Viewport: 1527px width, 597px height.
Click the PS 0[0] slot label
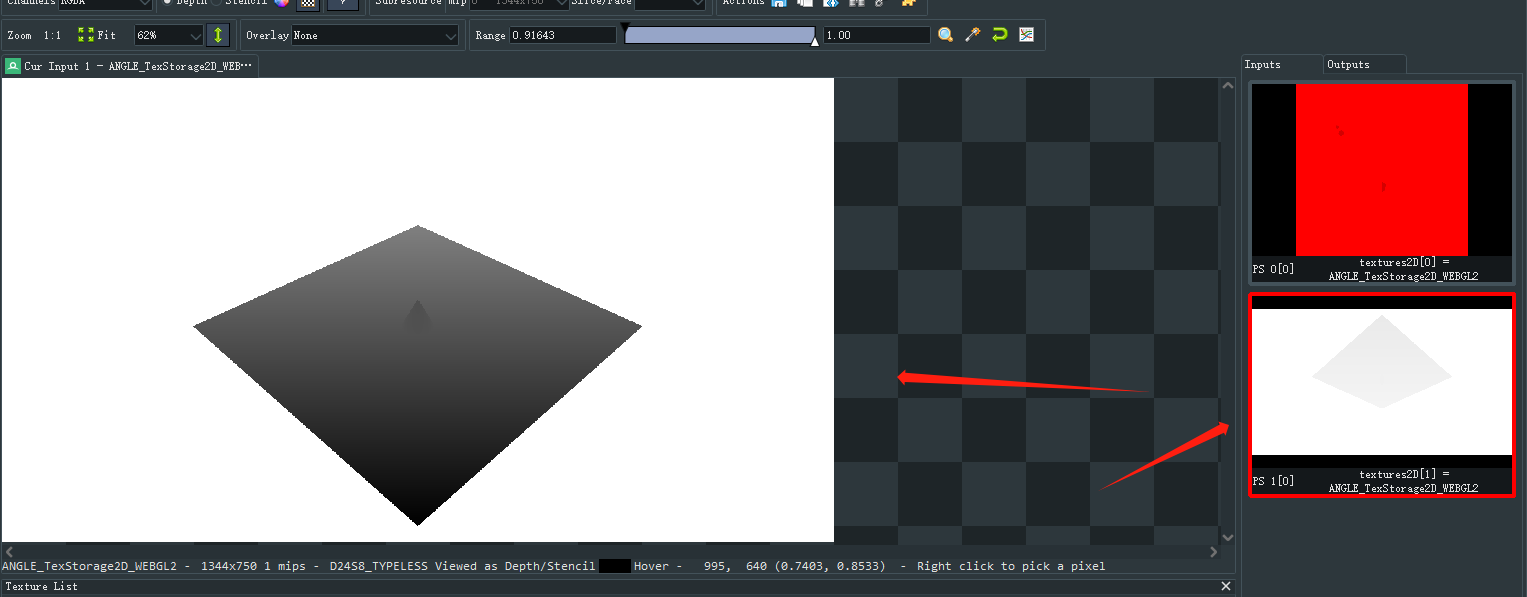pyautogui.click(x=1273, y=269)
